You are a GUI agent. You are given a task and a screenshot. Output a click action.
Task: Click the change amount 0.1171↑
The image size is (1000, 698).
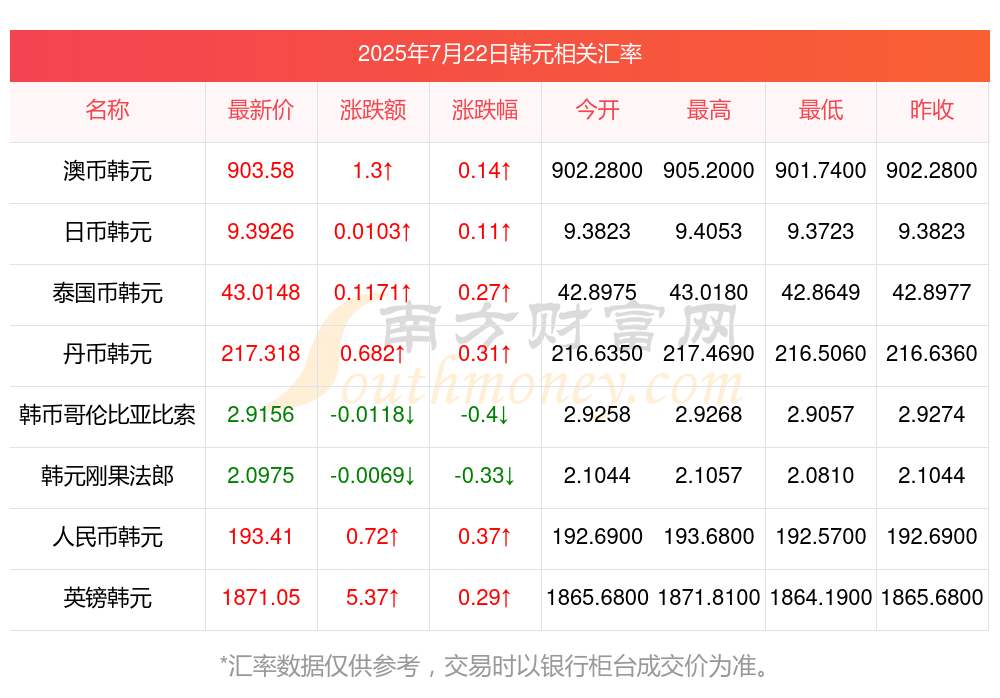click(x=373, y=293)
